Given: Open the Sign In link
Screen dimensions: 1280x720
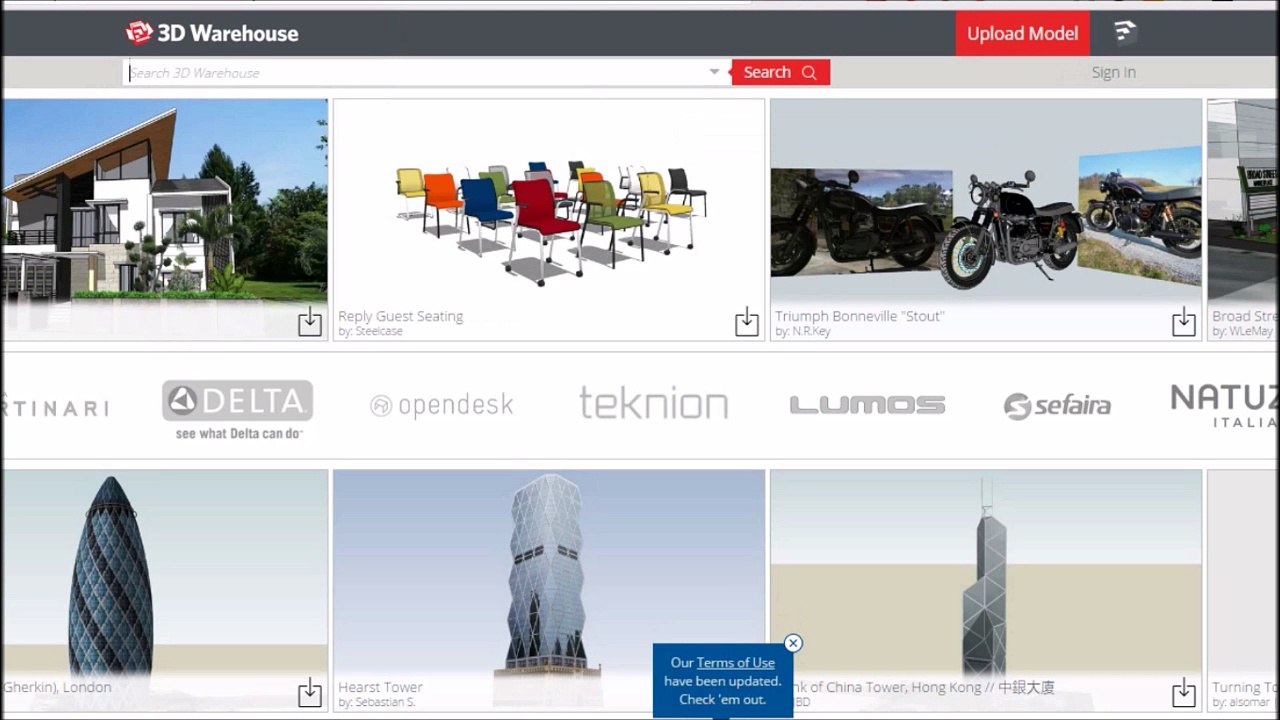Looking at the screenshot, I should (x=1113, y=72).
